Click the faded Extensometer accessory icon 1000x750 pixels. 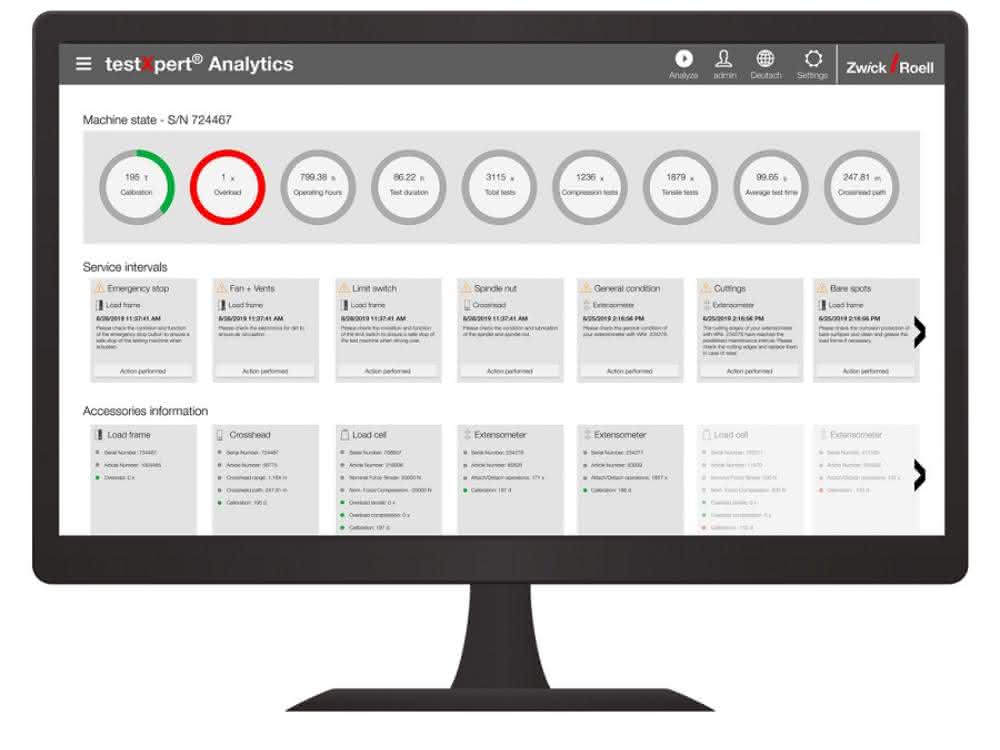coord(823,435)
